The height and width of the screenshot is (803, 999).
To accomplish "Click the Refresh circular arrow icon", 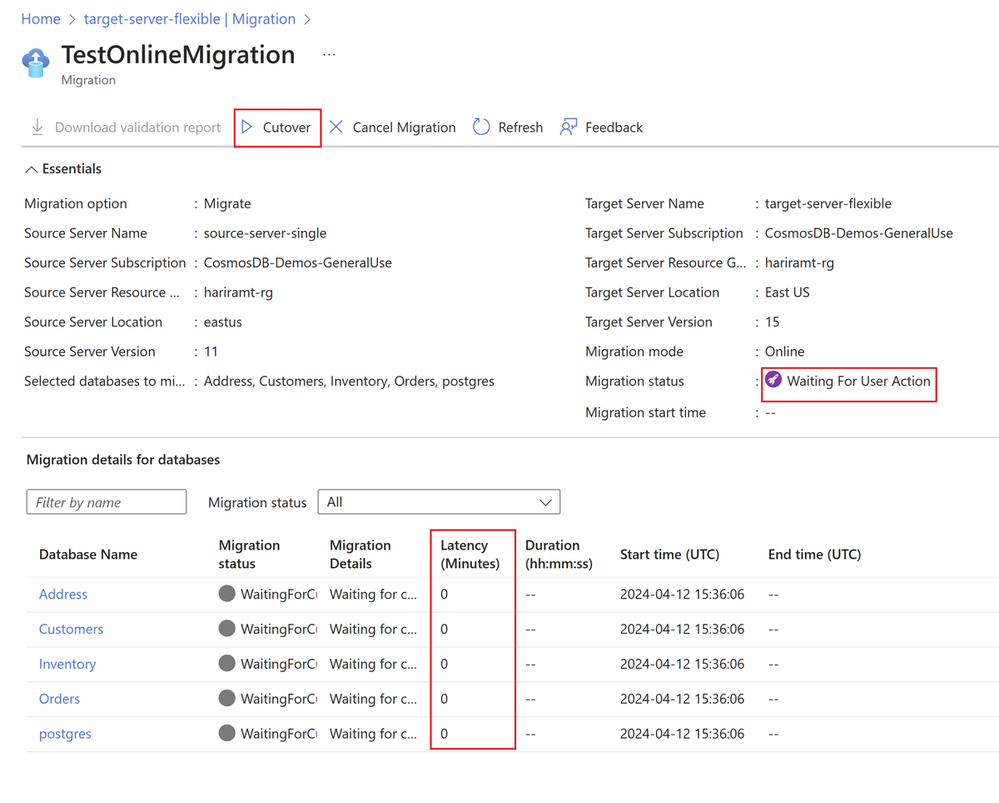I will (481, 127).
